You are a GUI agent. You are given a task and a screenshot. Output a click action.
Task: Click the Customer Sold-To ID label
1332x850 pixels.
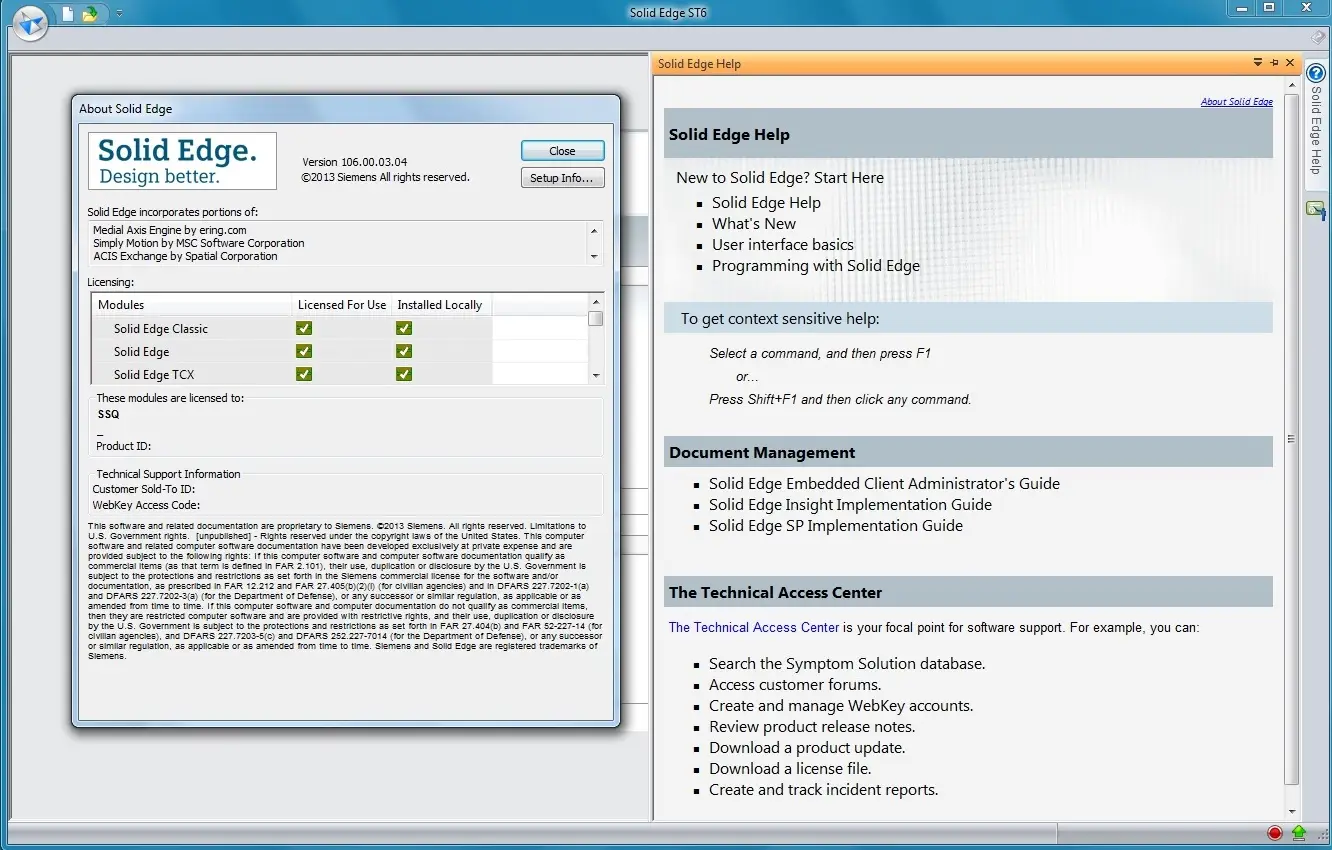pos(144,489)
